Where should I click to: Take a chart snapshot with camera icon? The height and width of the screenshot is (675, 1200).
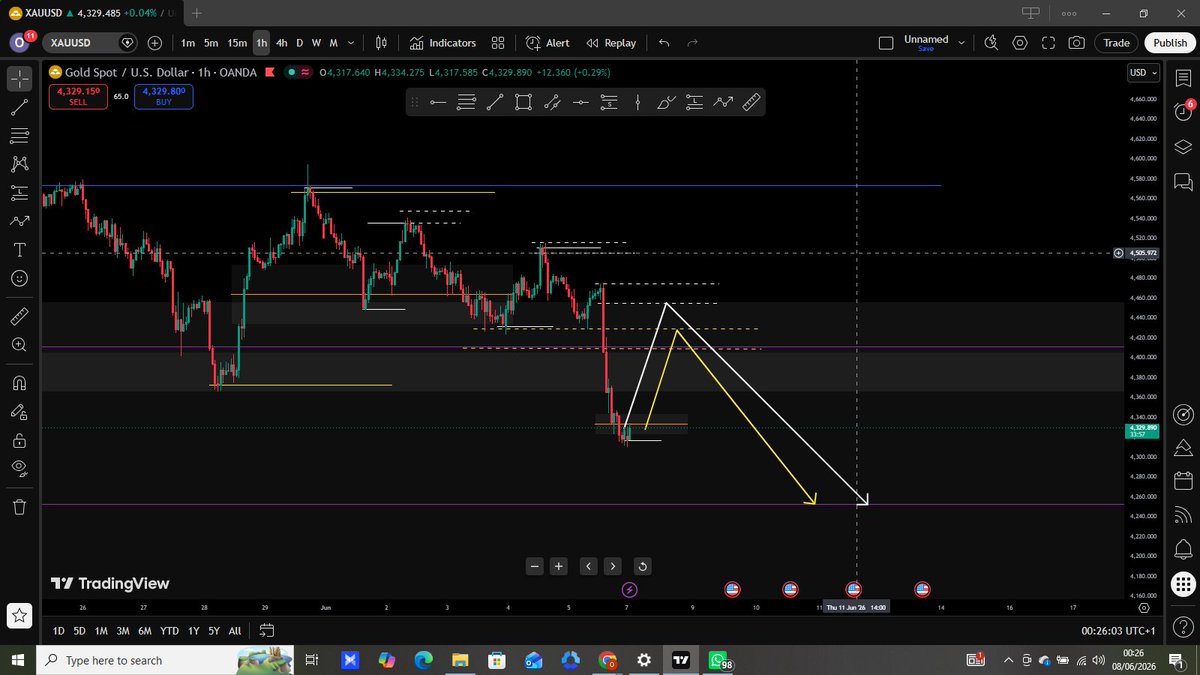pos(1077,43)
